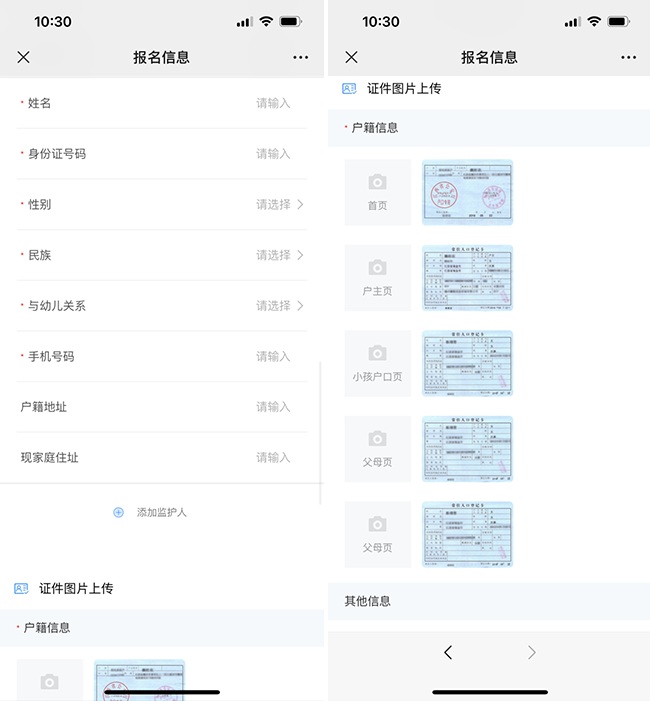This screenshot has height=701, width=650.
Task: Click the 其他信息 section header
Action: click(x=489, y=601)
